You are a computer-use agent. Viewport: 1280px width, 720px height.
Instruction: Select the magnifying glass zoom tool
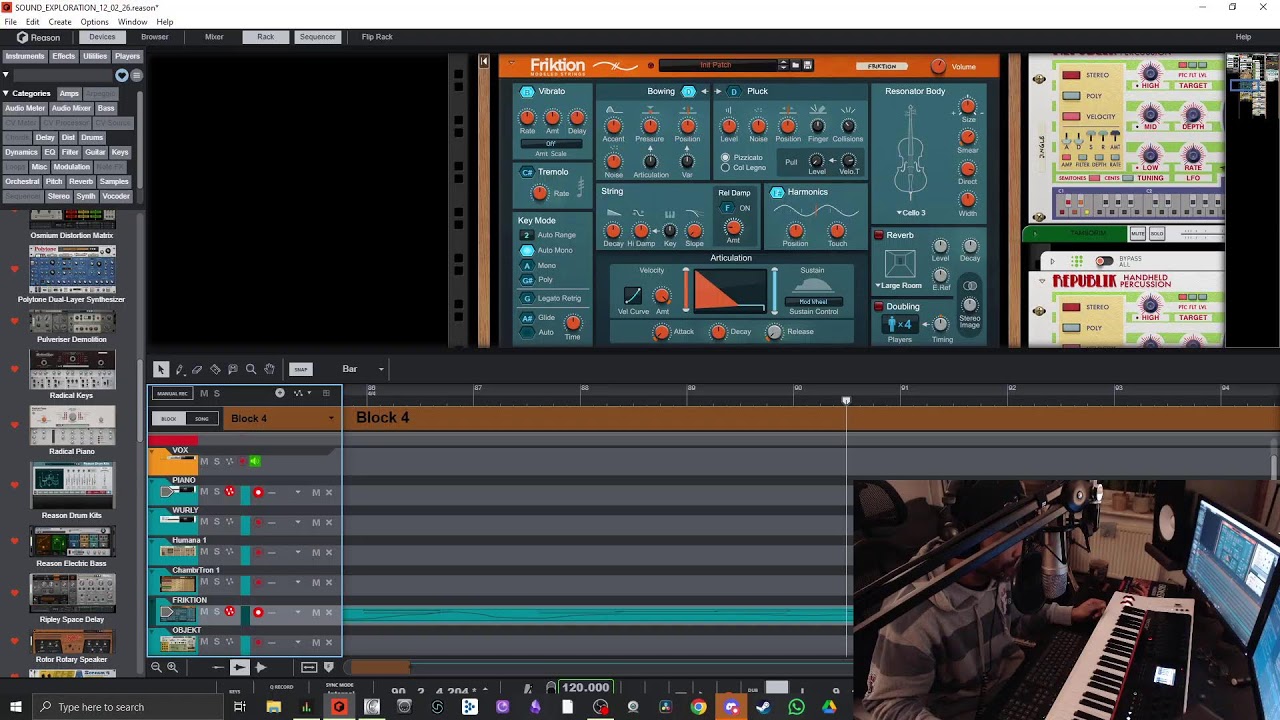coord(251,369)
